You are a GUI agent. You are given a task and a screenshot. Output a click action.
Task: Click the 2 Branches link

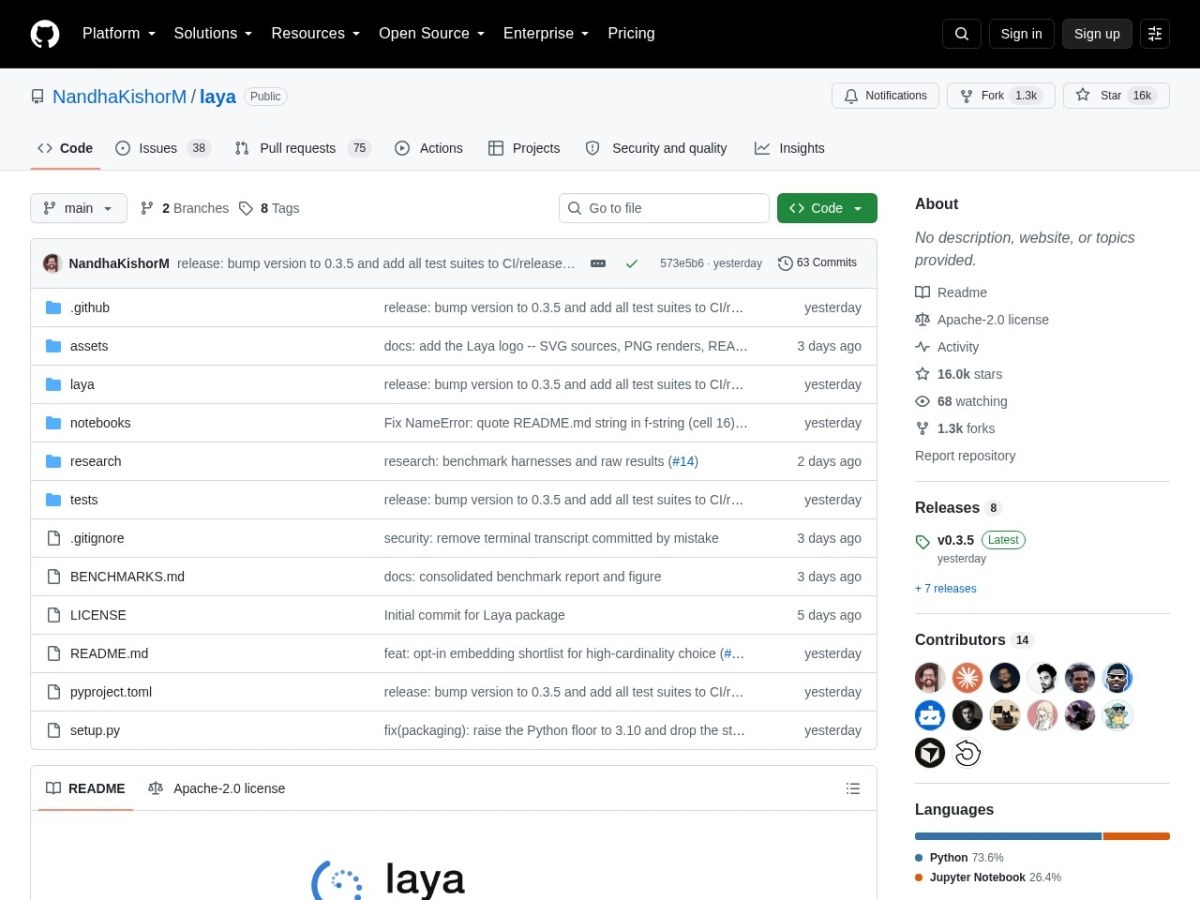184,208
